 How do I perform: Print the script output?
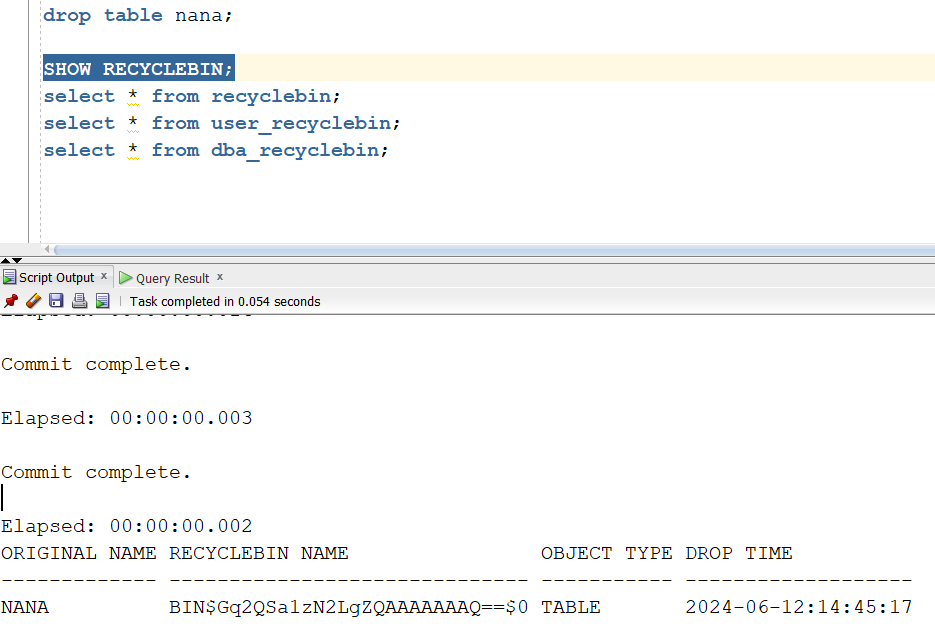(79, 301)
